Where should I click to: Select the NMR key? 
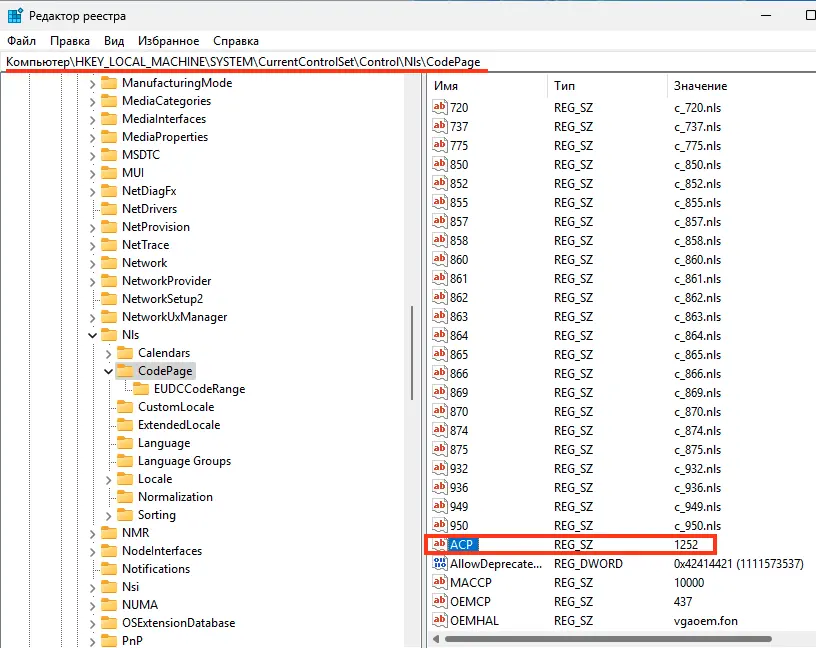click(x=135, y=533)
